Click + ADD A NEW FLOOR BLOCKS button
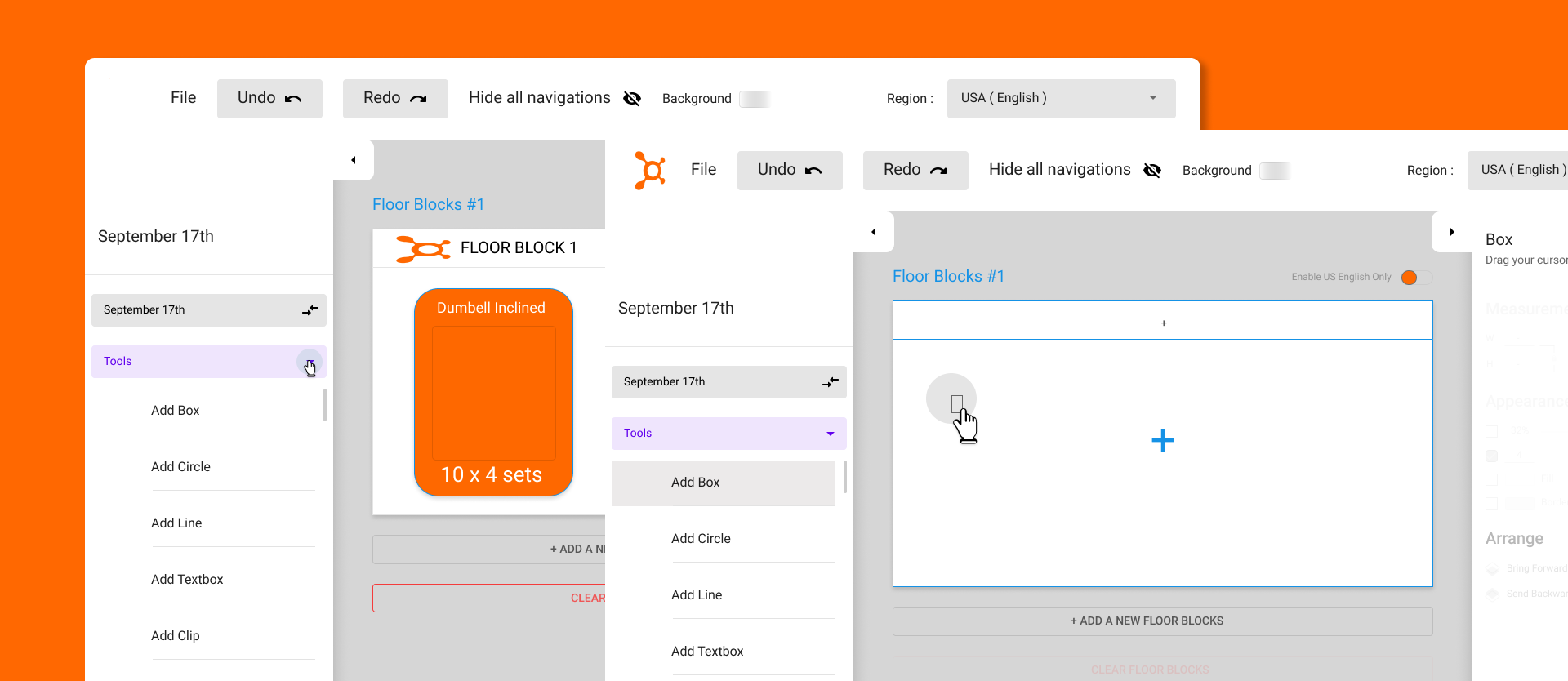 (x=1163, y=621)
